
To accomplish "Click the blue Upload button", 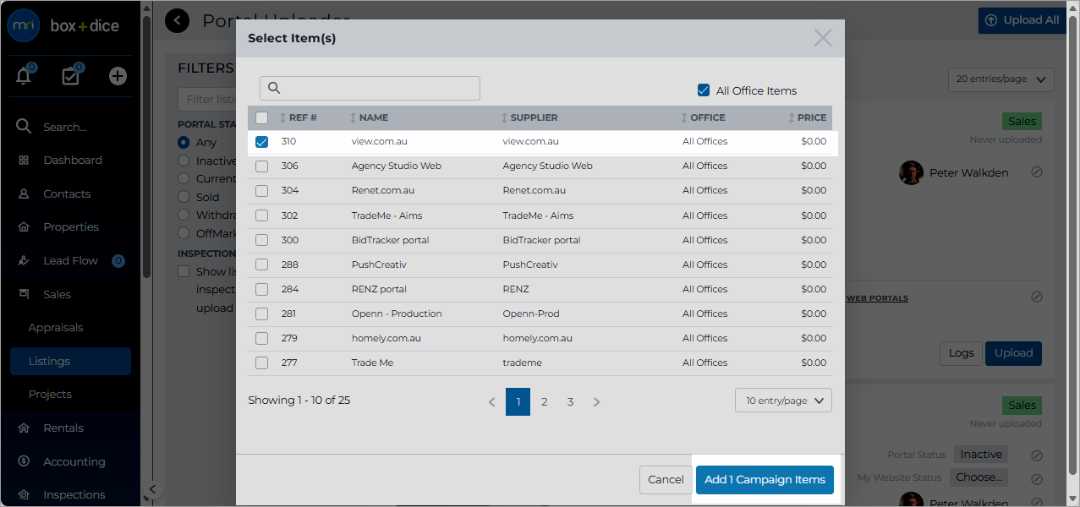I will coord(1013,353).
